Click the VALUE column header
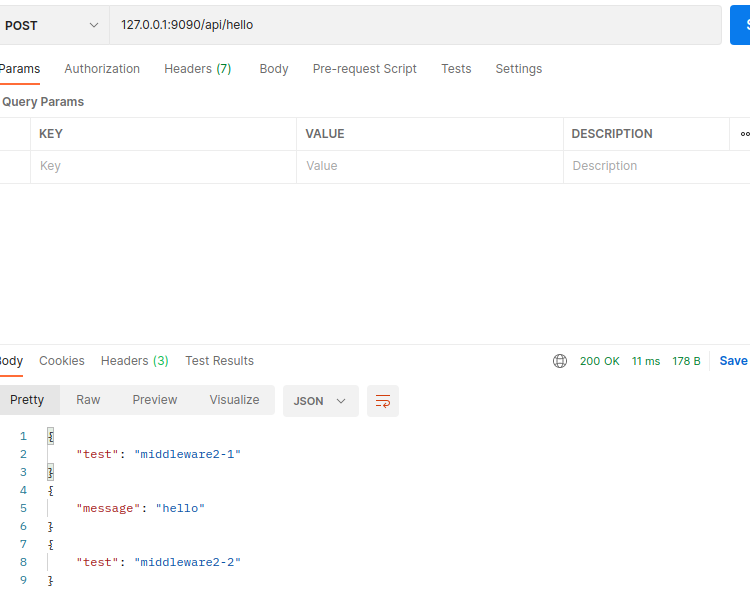 pos(325,134)
